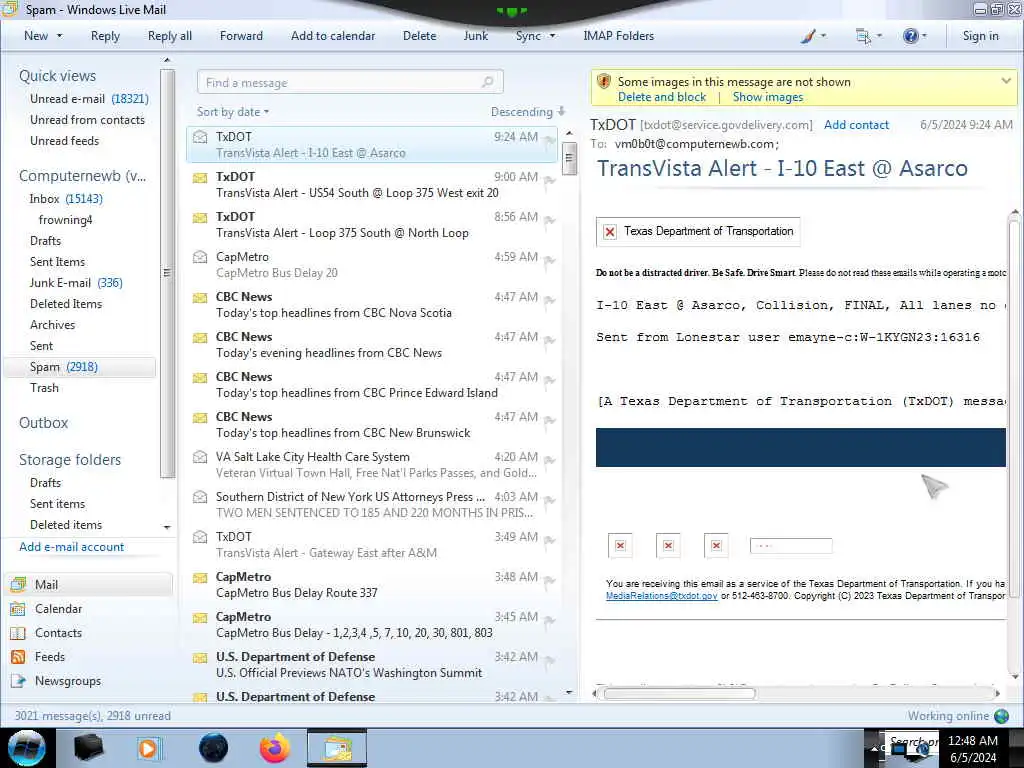This screenshot has width=1024, height=768.
Task: Click the Windows Start orb
Action: 27,748
